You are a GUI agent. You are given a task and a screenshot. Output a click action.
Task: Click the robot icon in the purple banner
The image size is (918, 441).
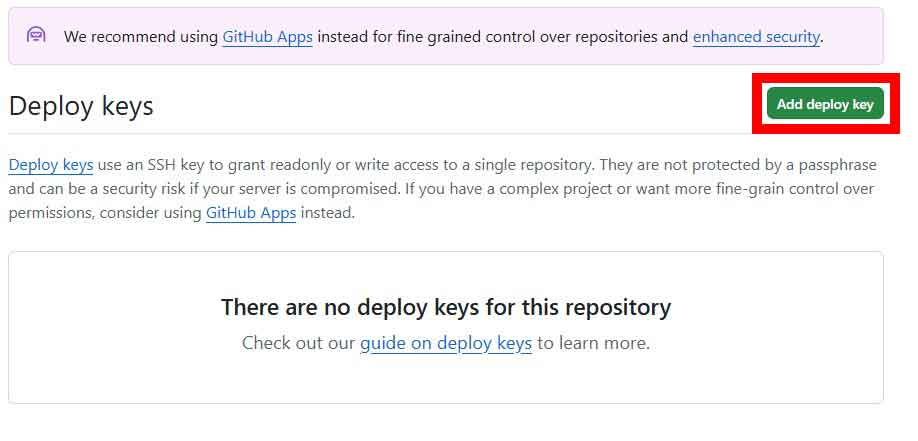(36, 35)
